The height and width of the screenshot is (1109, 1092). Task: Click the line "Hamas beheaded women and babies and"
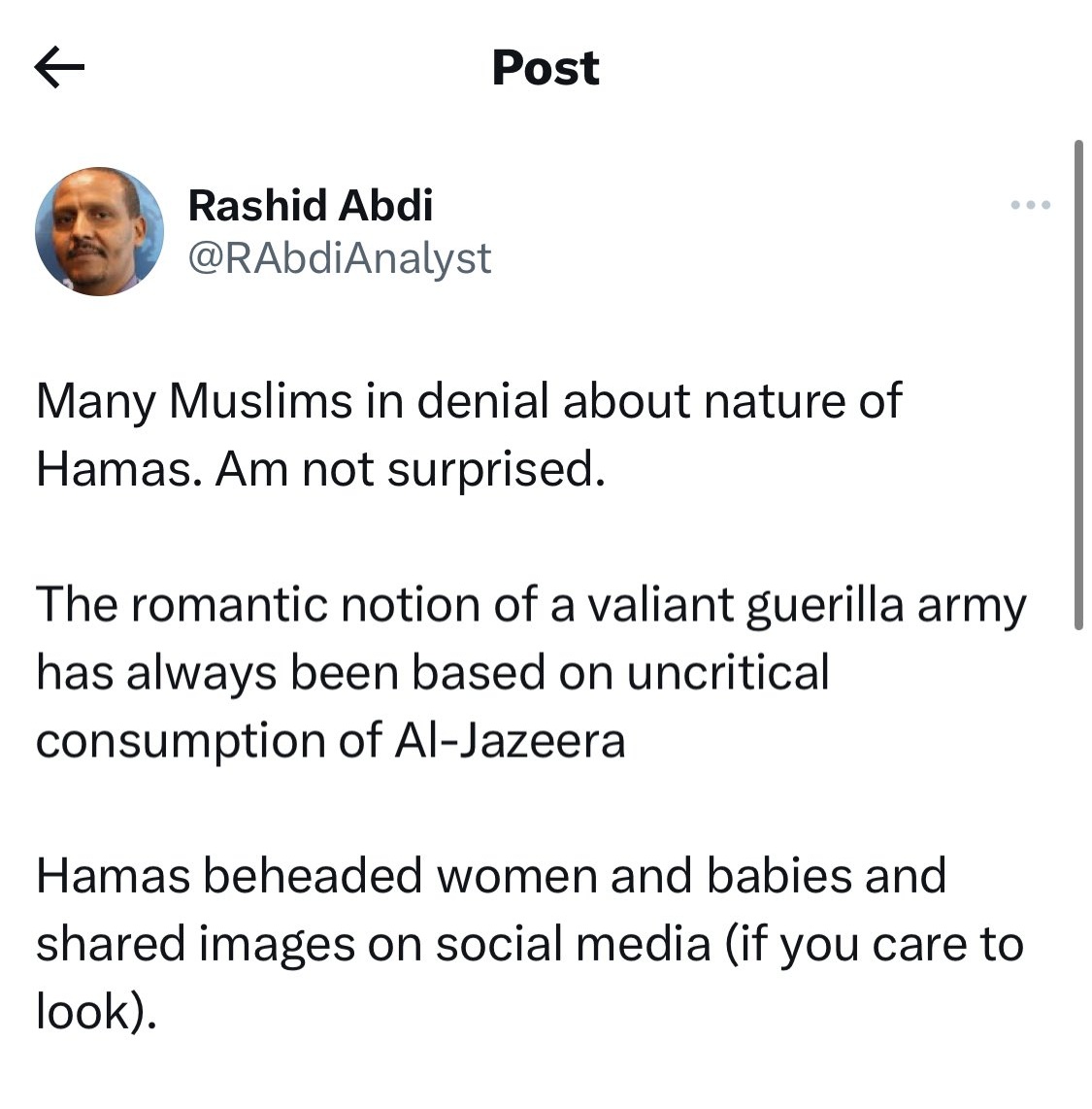pos(491,876)
